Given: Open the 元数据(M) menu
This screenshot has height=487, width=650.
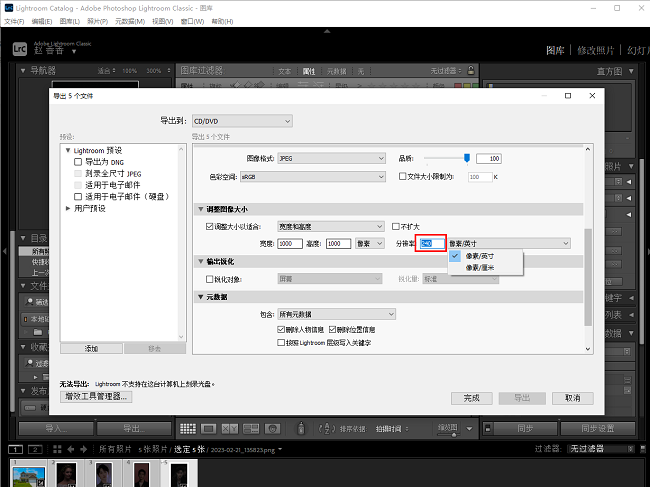Looking at the screenshot, I should [x=131, y=21].
